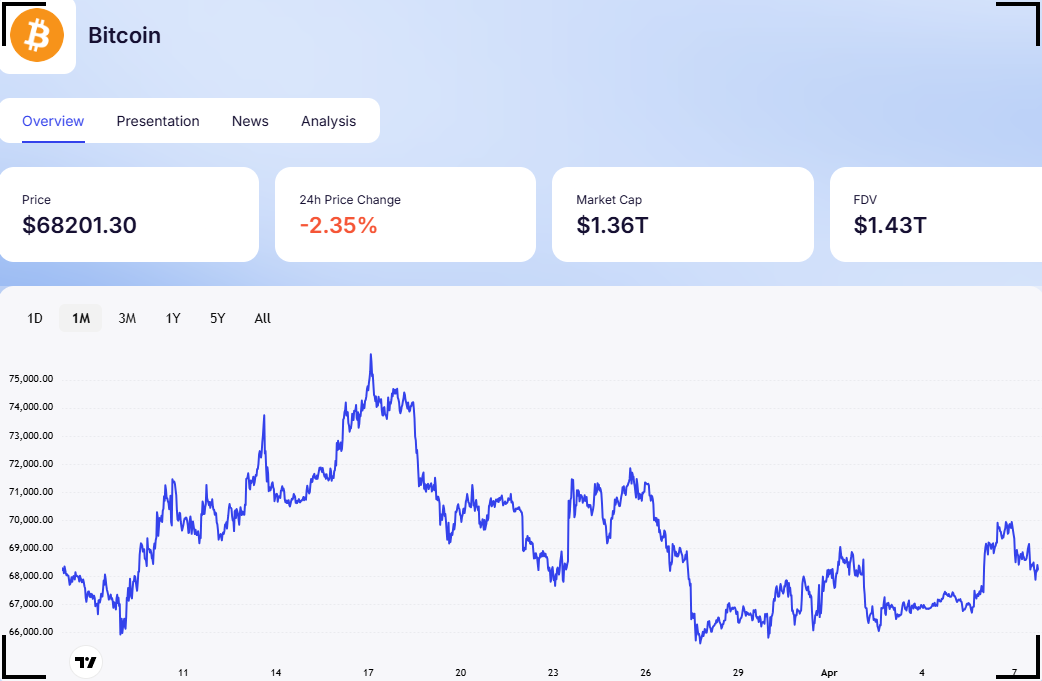This screenshot has height=681, width=1042.
Task: Click the 70,000.00 price axis label
Action: coord(31,520)
